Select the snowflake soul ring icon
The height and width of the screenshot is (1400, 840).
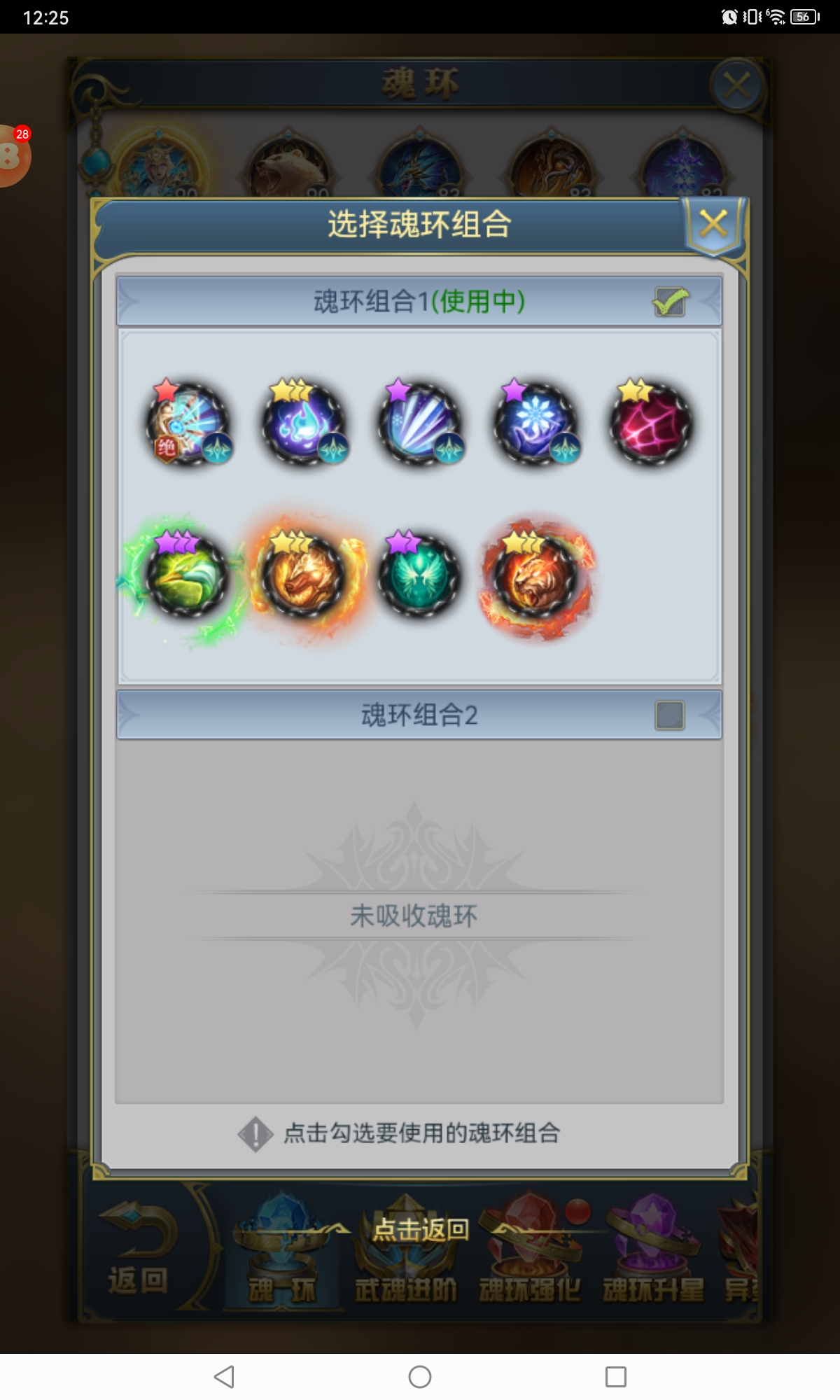coord(536,423)
